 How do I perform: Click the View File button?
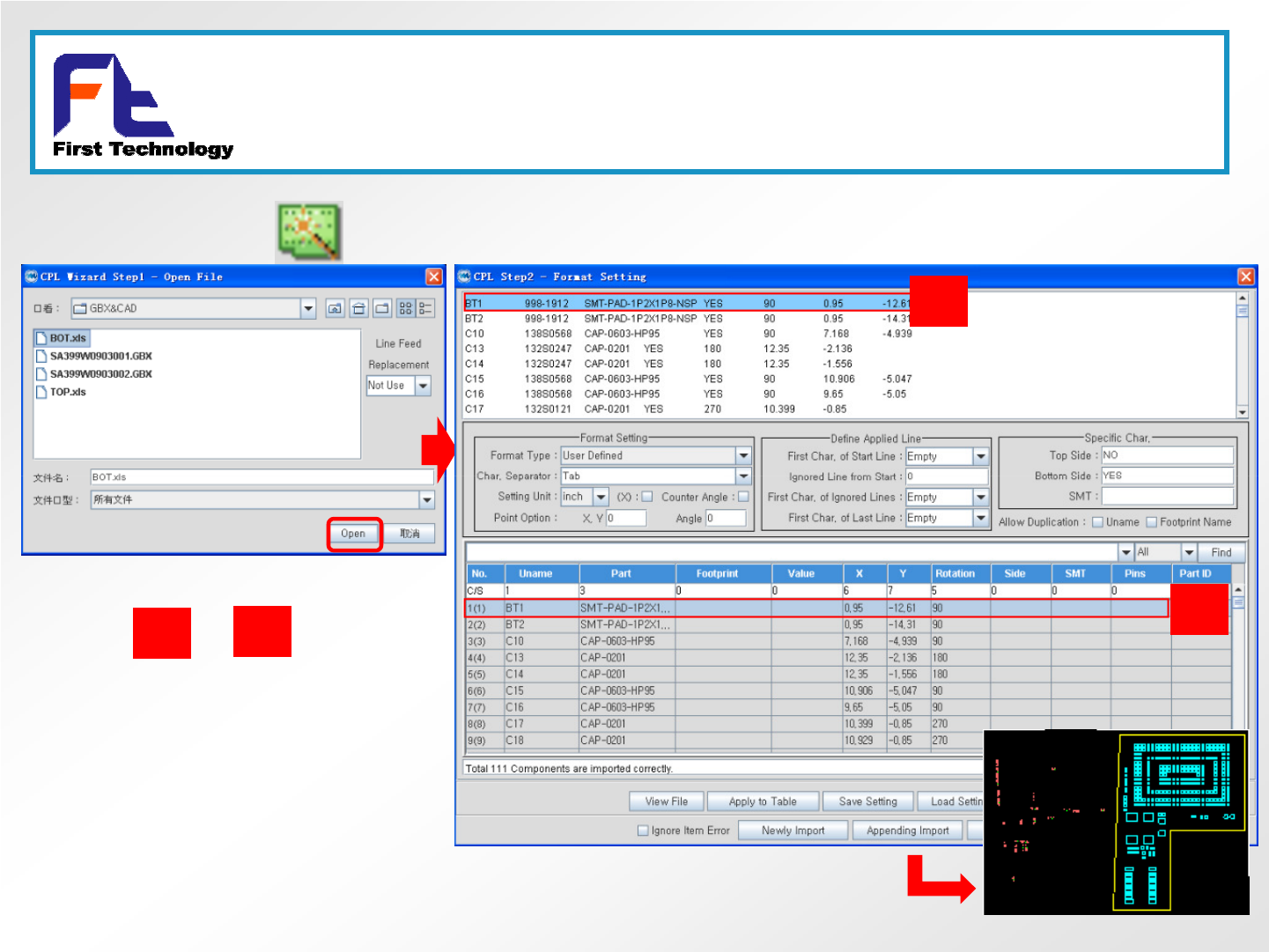pyautogui.click(x=667, y=801)
